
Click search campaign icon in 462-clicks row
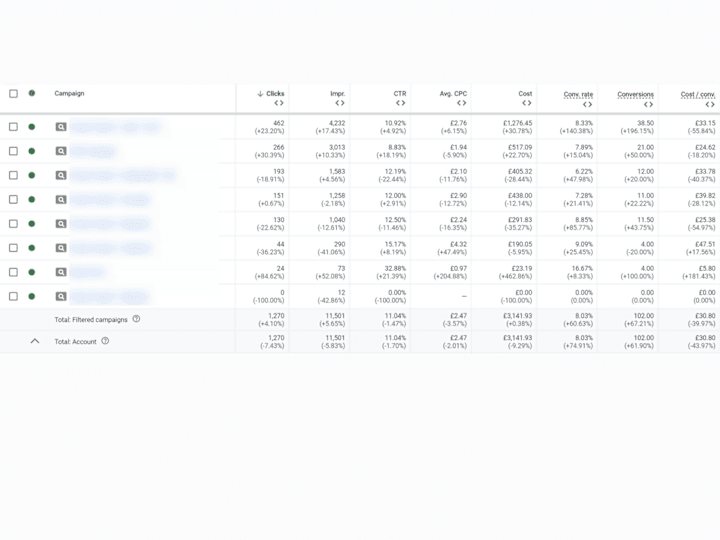[61, 127]
